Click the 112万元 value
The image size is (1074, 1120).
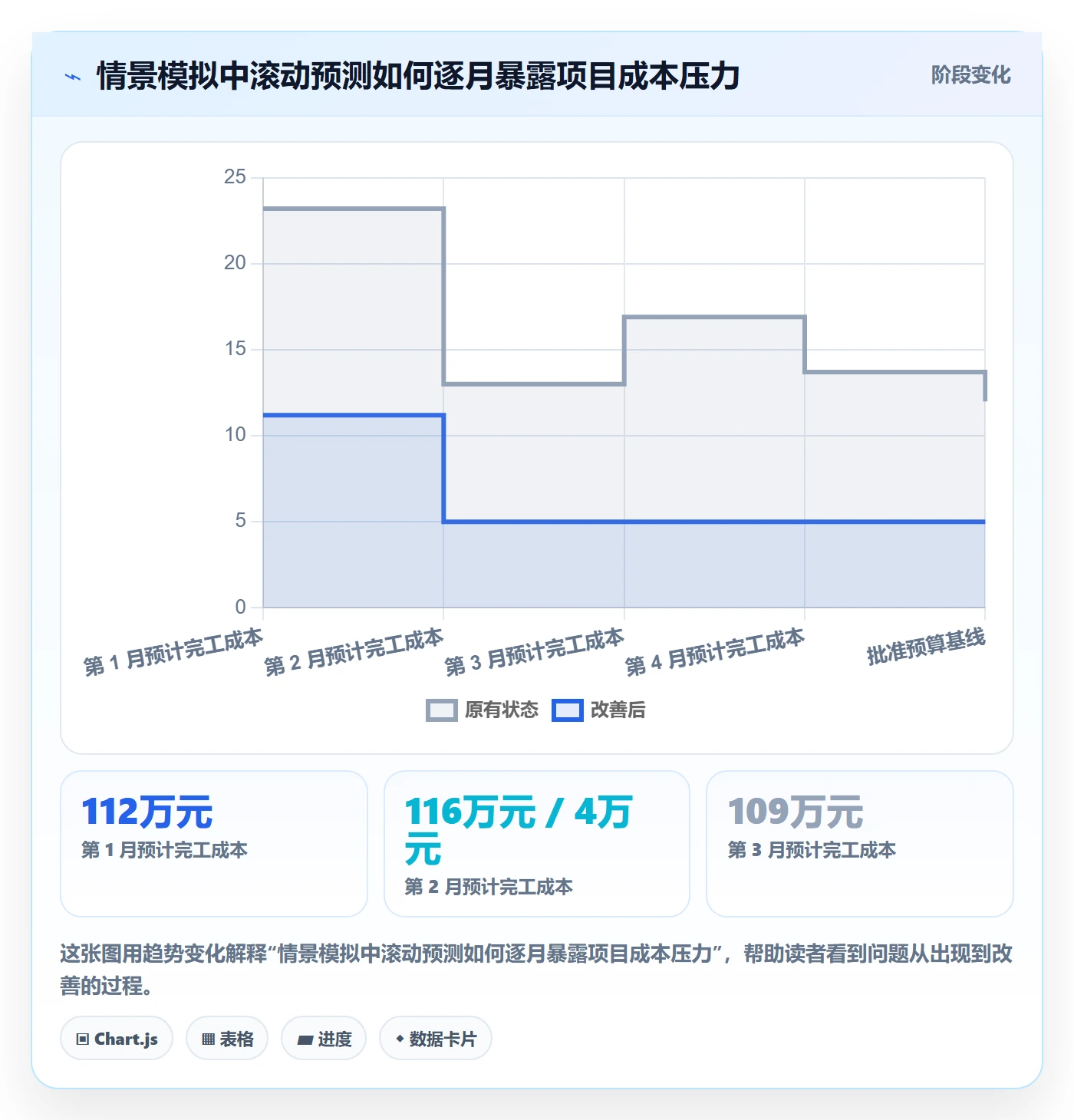click(x=147, y=812)
